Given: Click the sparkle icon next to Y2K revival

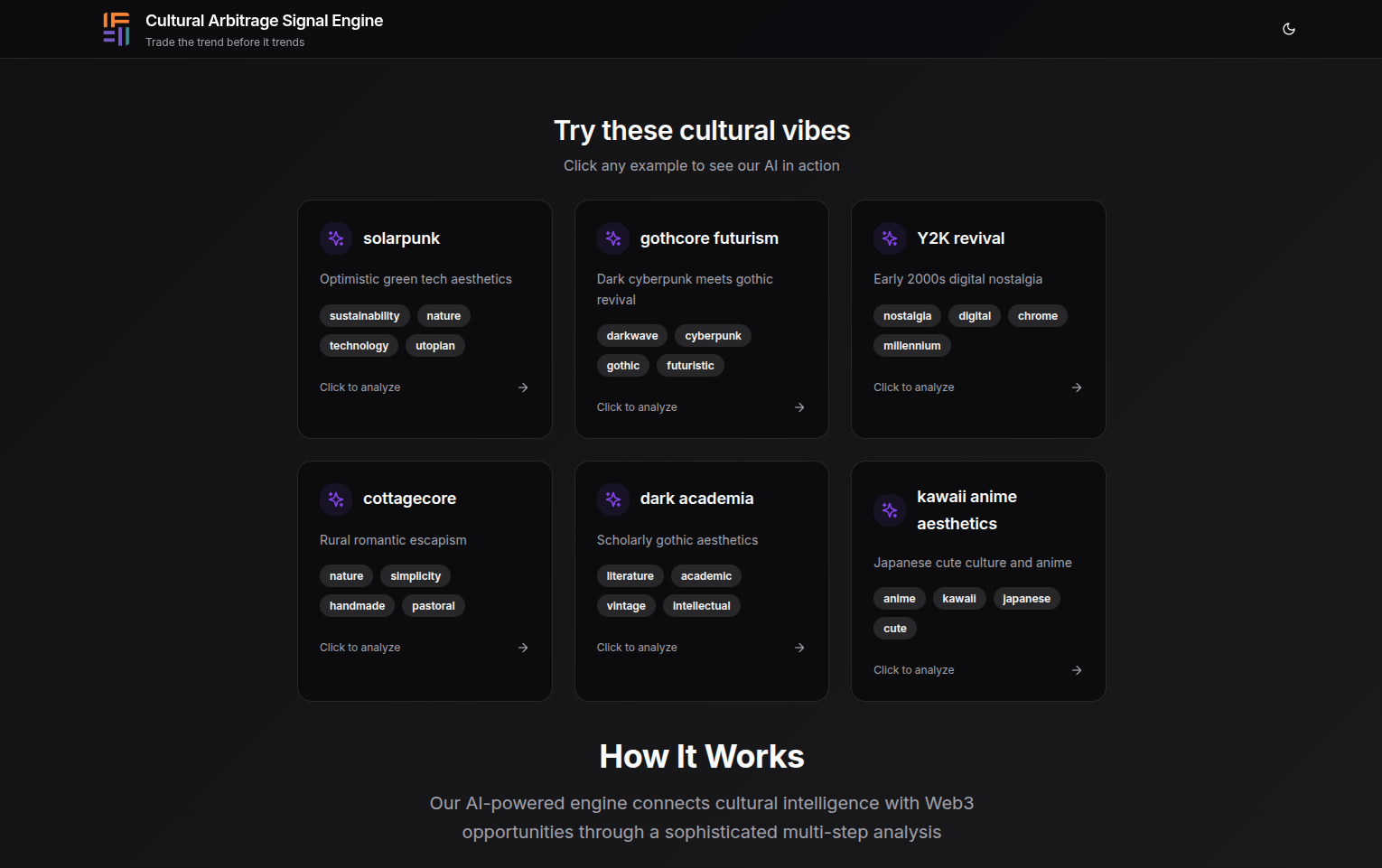Looking at the screenshot, I should (890, 238).
